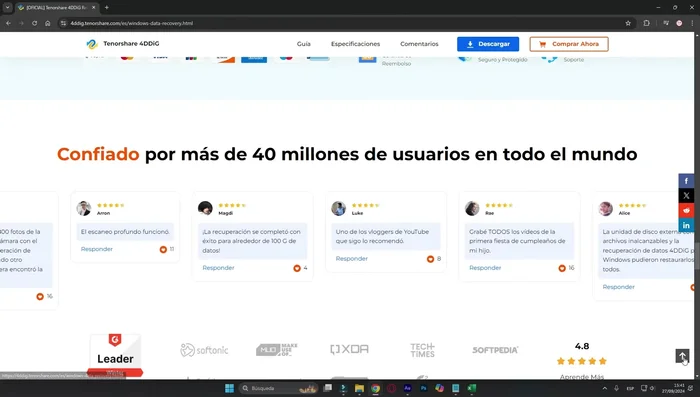Click the taskbar Búsqueda search box
Viewport: 700px width, 397px height.
point(278,388)
